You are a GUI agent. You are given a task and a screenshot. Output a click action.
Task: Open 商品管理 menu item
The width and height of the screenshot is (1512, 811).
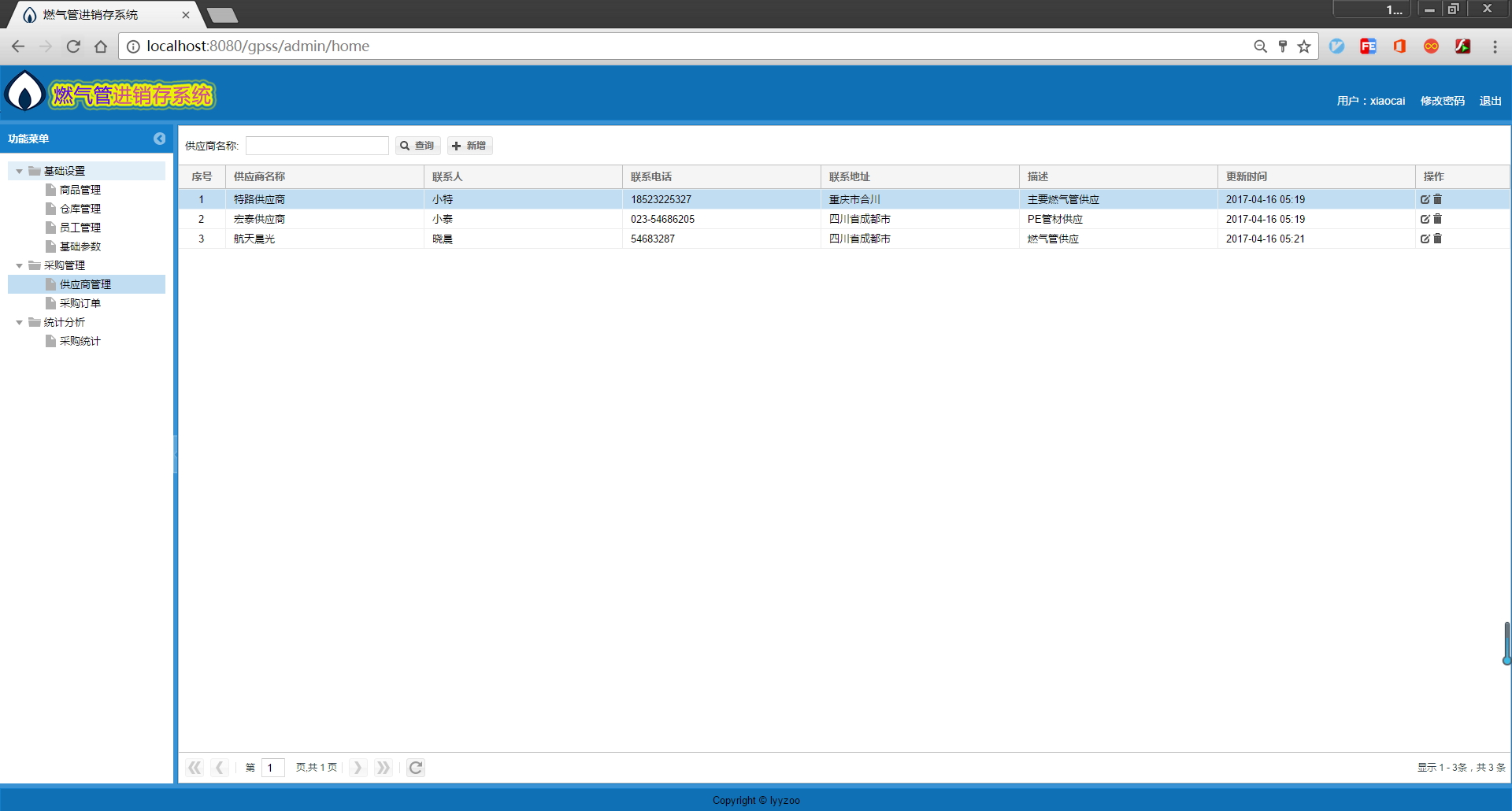[x=80, y=190]
